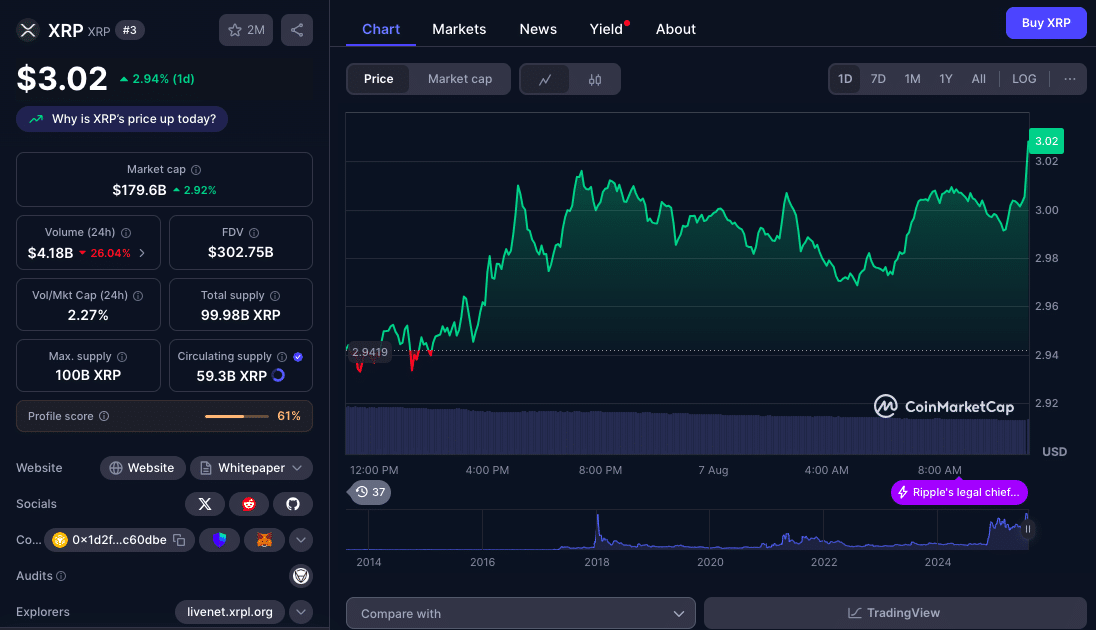Screen dimensions: 1096x630
Task: Click Why is XRP's price up today
Action: pyautogui.click(x=122, y=119)
